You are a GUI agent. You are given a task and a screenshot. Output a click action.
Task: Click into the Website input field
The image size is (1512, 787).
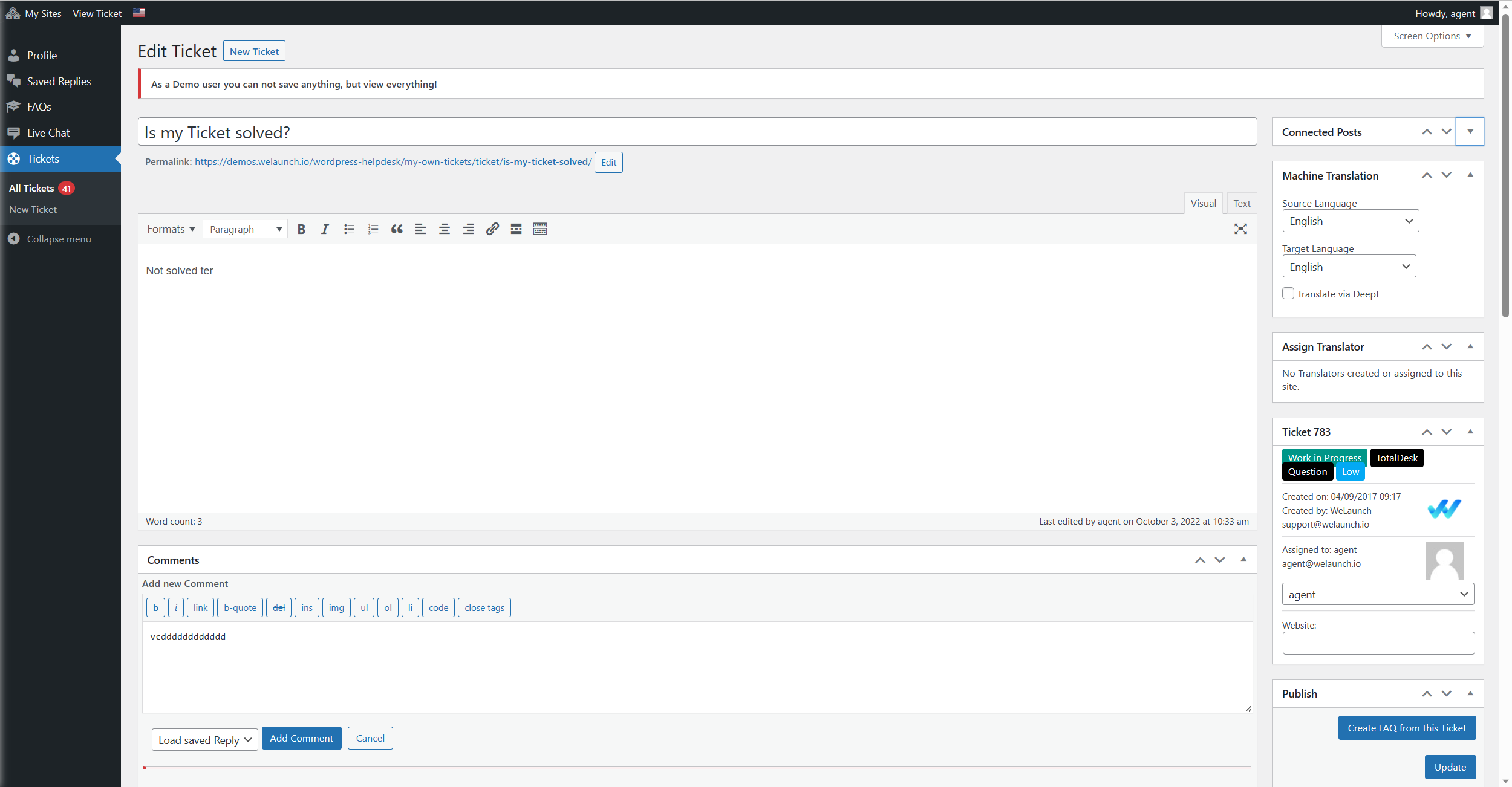tap(1378, 643)
